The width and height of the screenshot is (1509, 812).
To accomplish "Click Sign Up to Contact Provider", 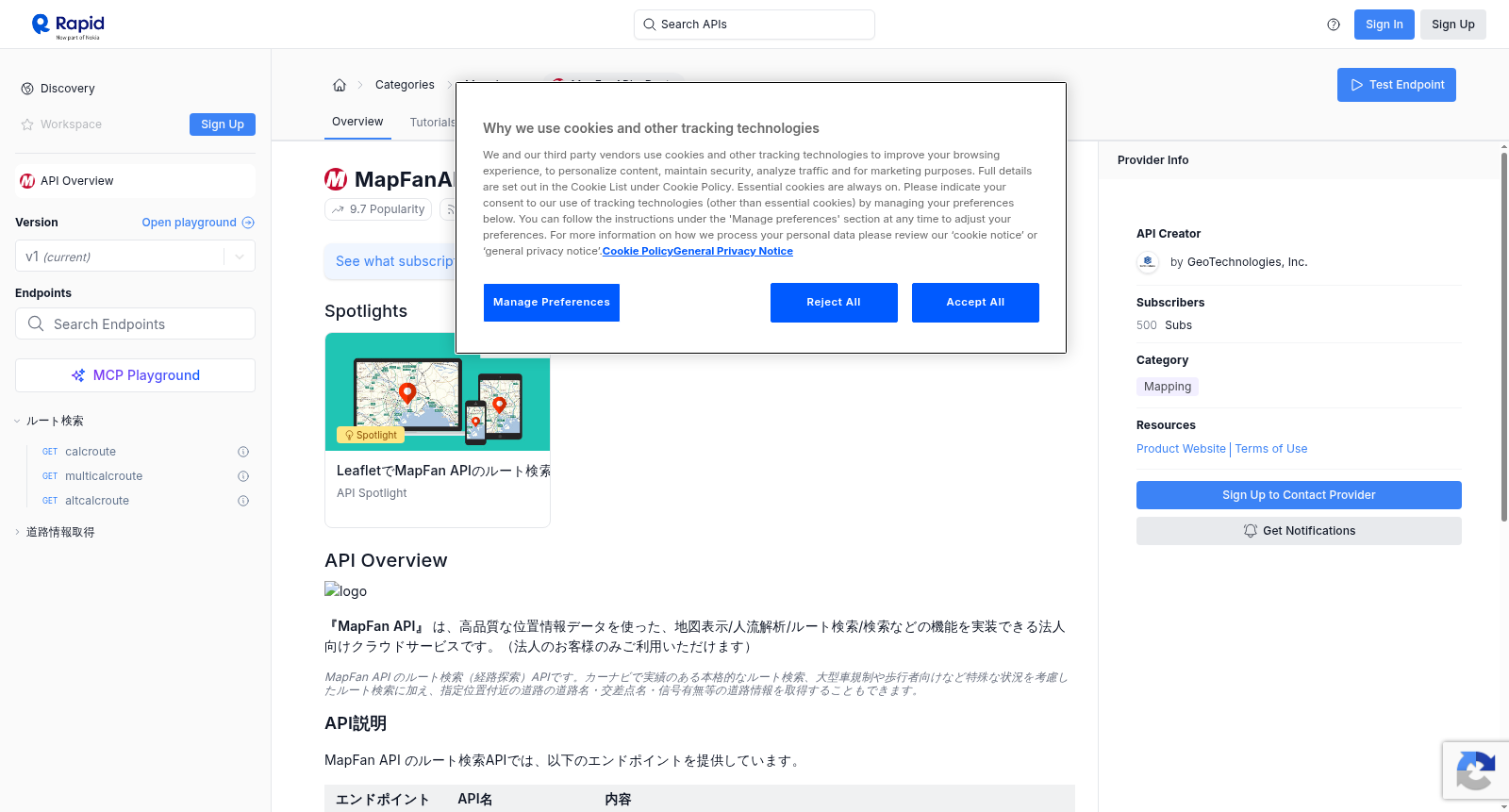I will tap(1299, 495).
